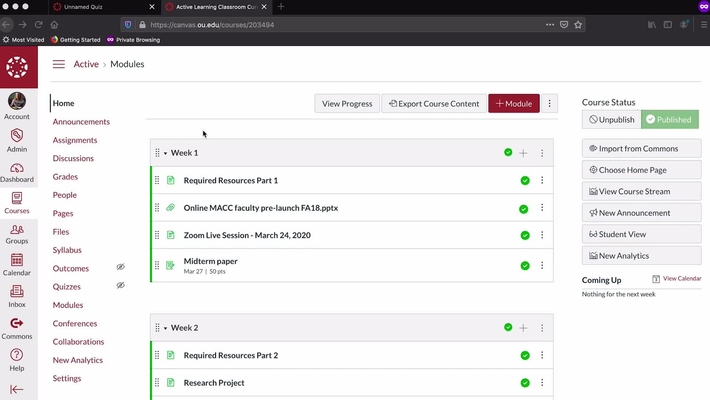Open the options menu for Week 2 module
The width and height of the screenshot is (710, 400).
(x=542, y=328)
